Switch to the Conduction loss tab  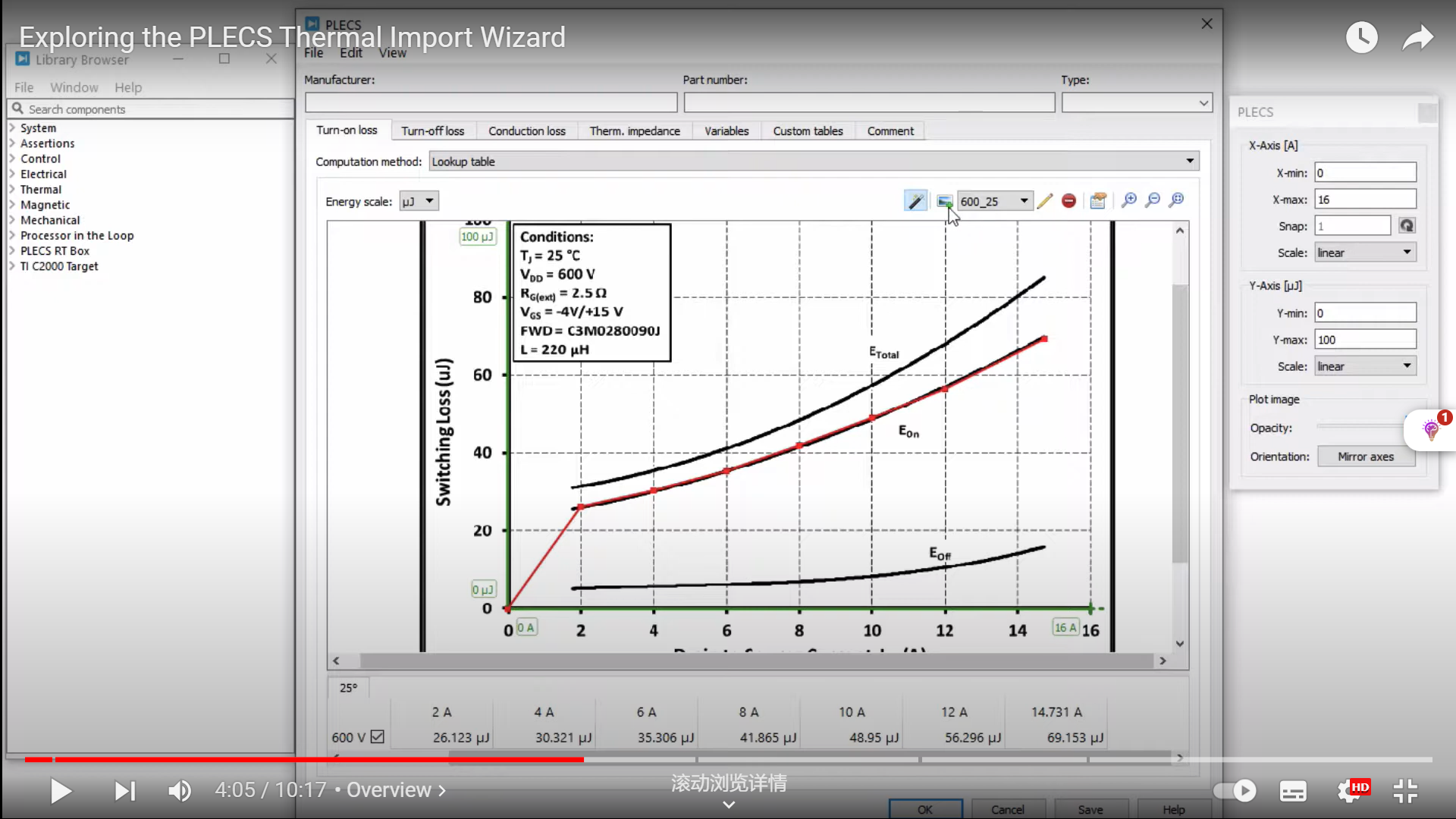[526, 131]
